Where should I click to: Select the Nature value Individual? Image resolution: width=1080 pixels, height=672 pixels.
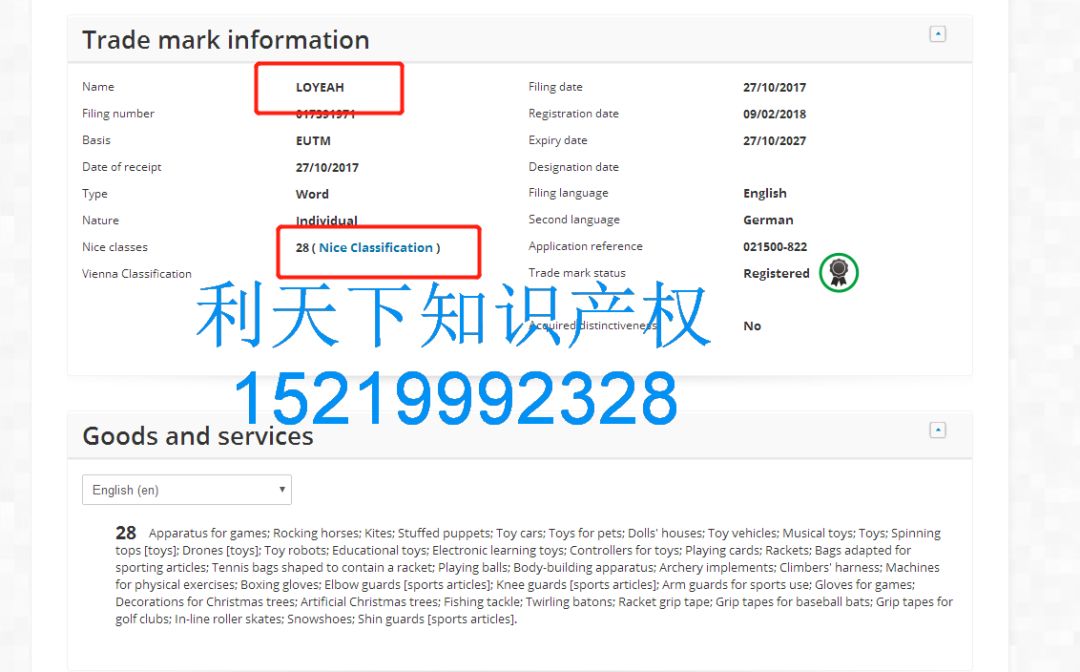coord(326,221)
